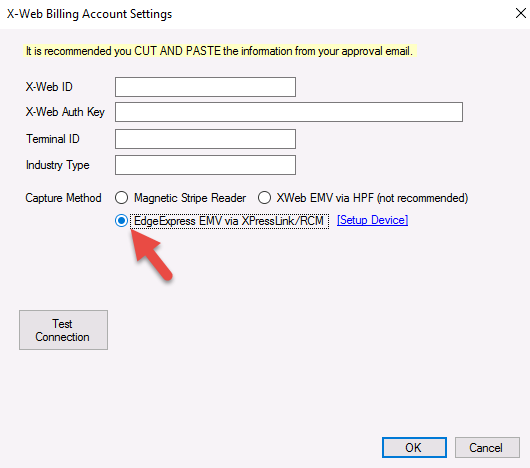Click the yellow CUT AND PASTE recommendation notice
This screenshot has height=468, width=530.
pos(220,51)
